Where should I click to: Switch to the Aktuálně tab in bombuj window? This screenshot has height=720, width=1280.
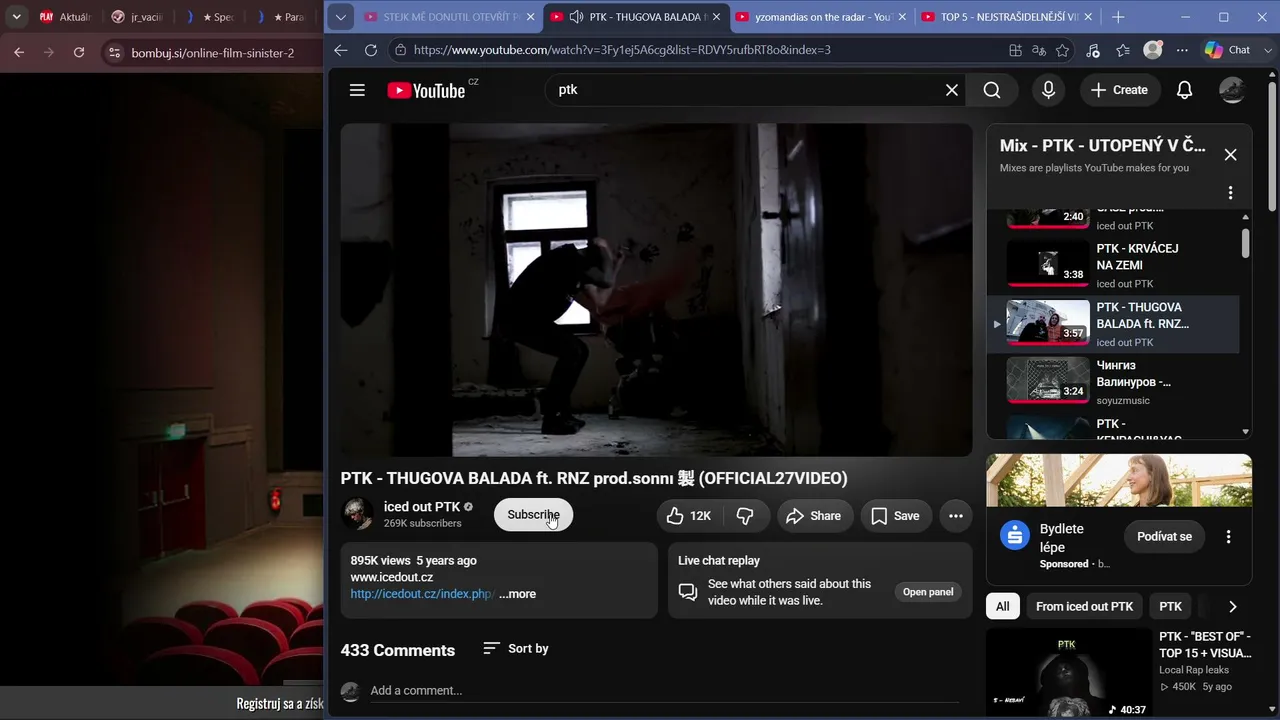(66, 17)
